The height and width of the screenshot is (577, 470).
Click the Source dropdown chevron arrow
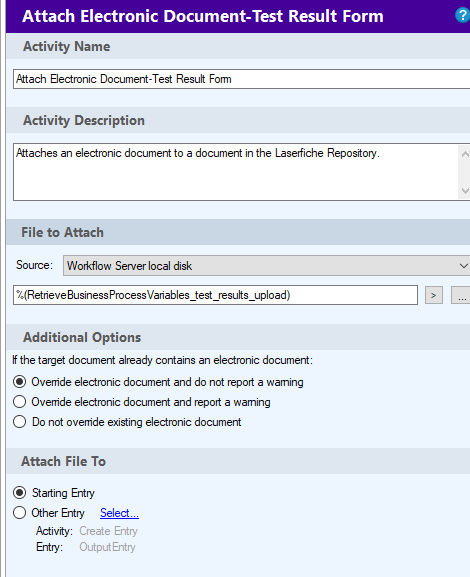tap(463, 266)
